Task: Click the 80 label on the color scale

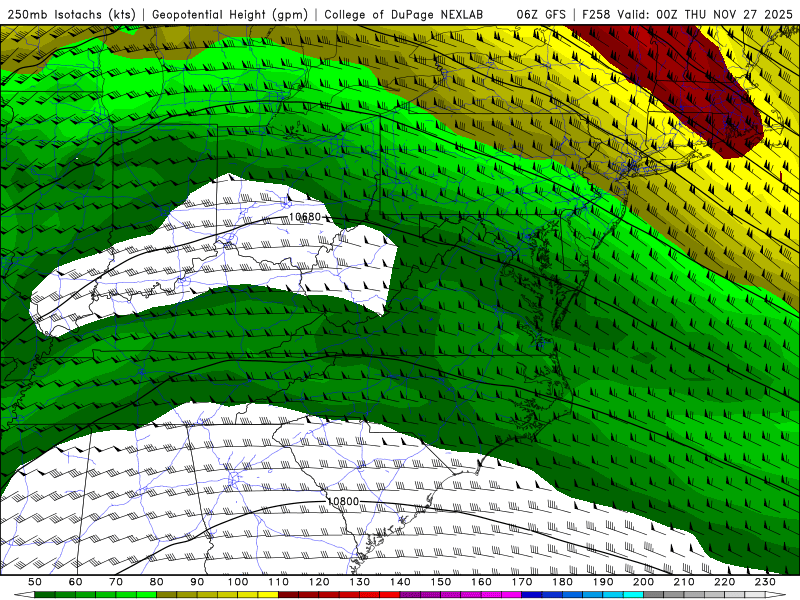Action: (157, 582)
